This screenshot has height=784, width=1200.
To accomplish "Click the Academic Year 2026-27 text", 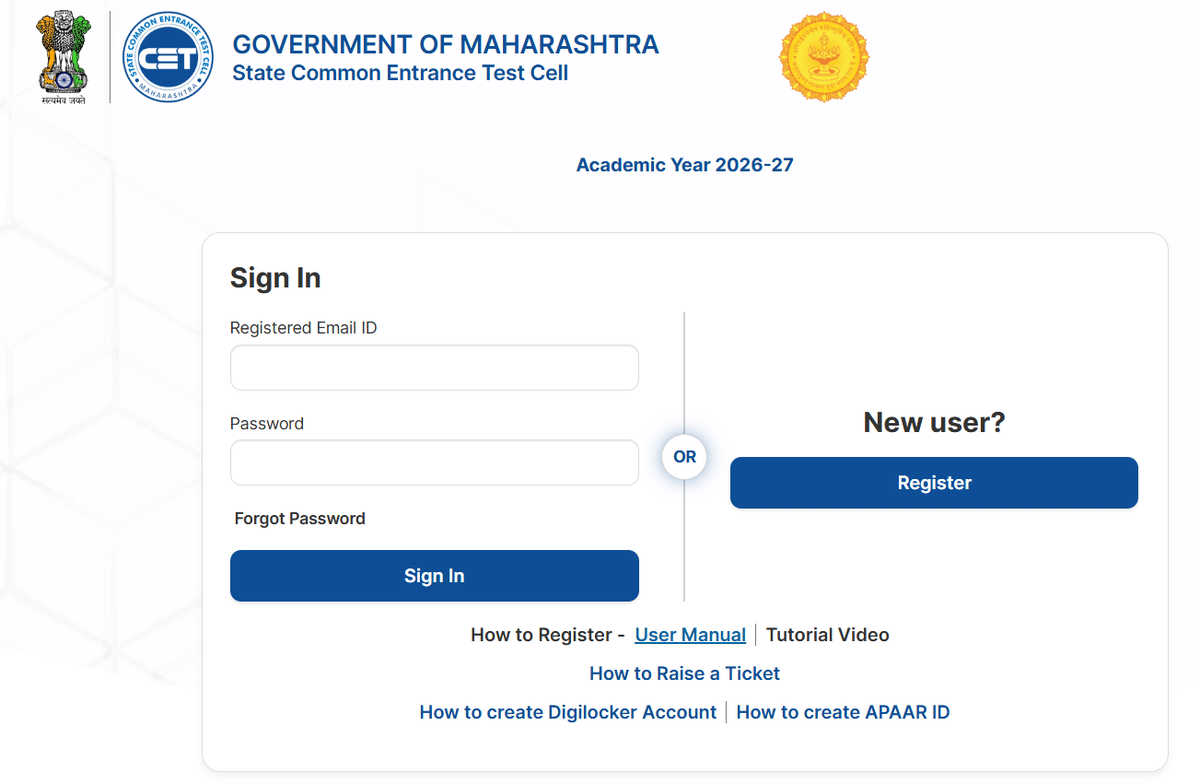I will [x=684, y=164].
